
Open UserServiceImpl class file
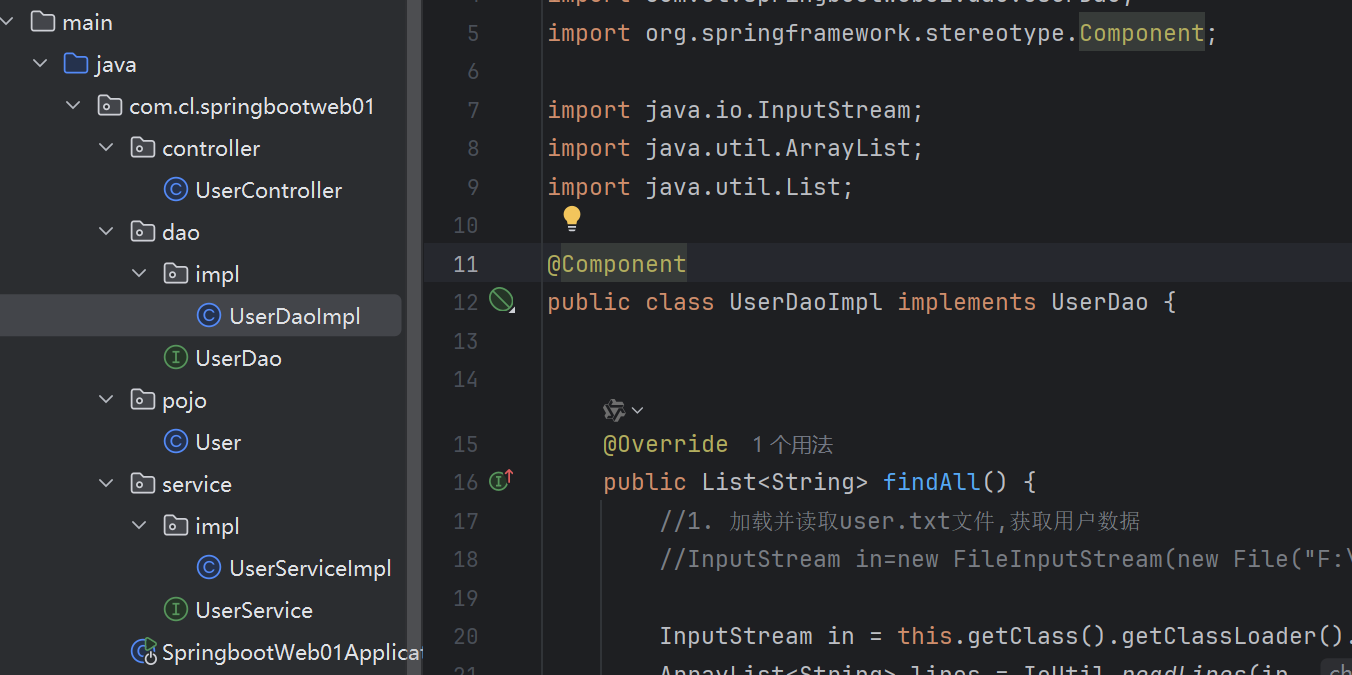click(x=310, y=568)
